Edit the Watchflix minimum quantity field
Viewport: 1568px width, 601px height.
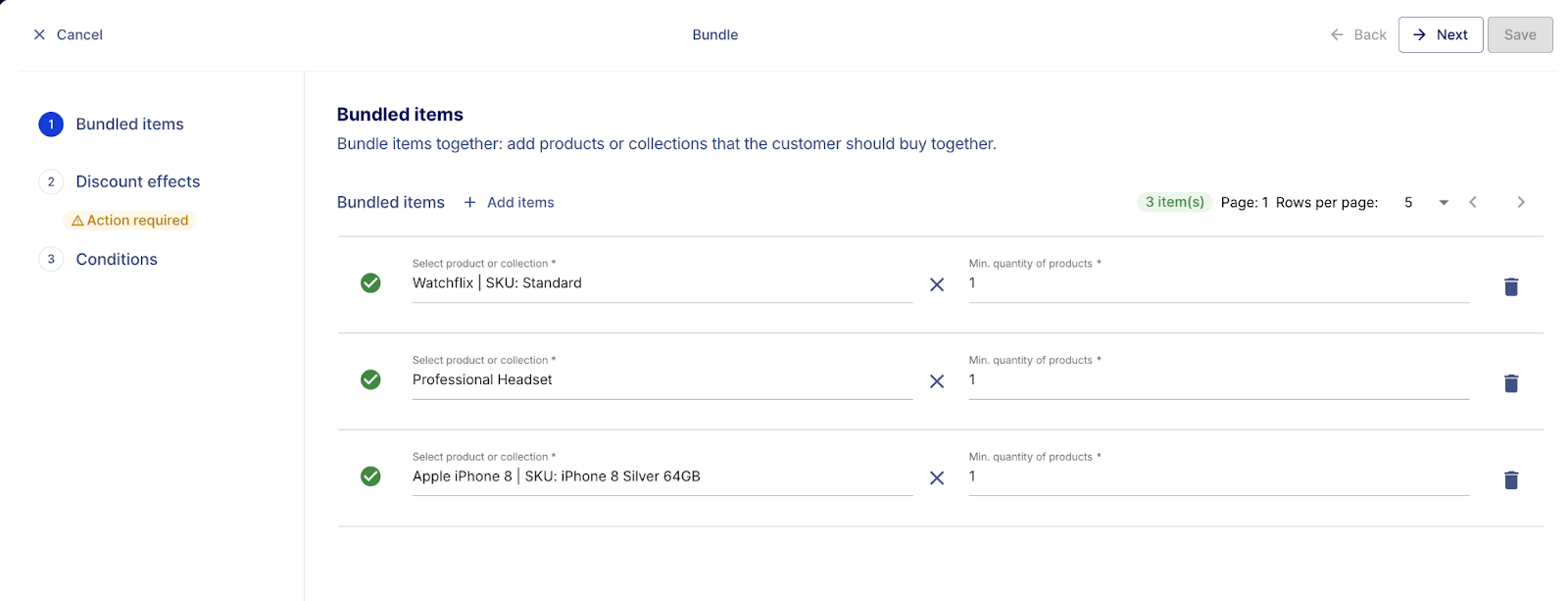click(x=1217, y=283)
